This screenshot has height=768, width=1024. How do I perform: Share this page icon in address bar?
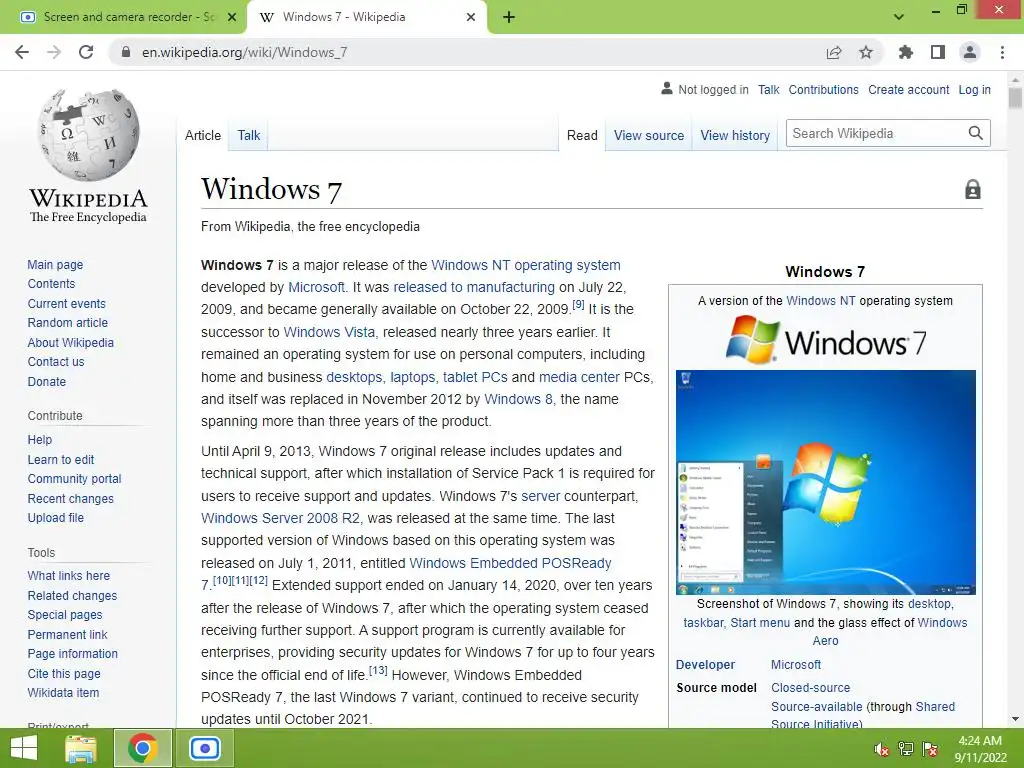pyautogui.click(x=834, y=52)
